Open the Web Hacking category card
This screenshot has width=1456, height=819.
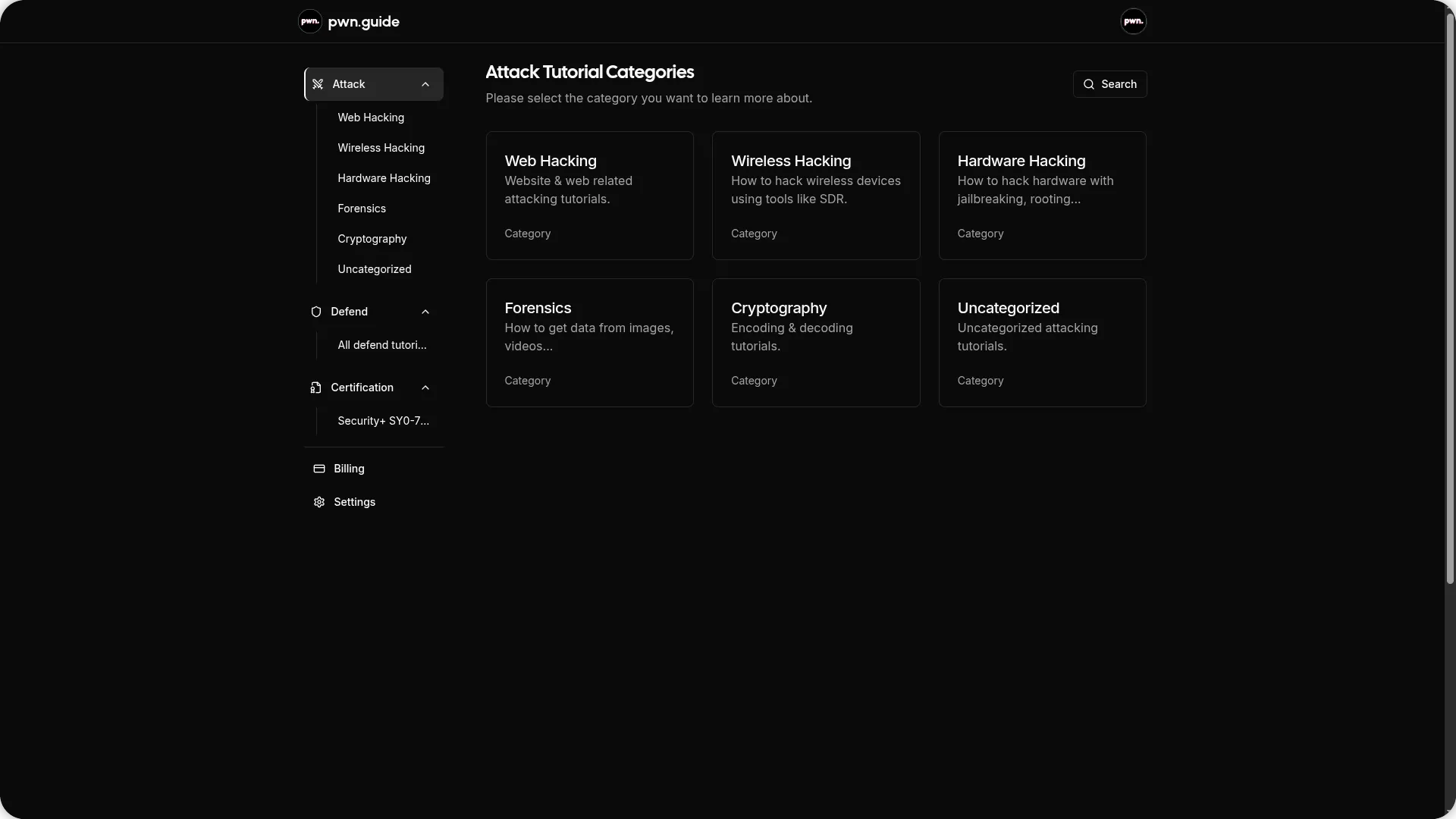(x=589, y=196)
